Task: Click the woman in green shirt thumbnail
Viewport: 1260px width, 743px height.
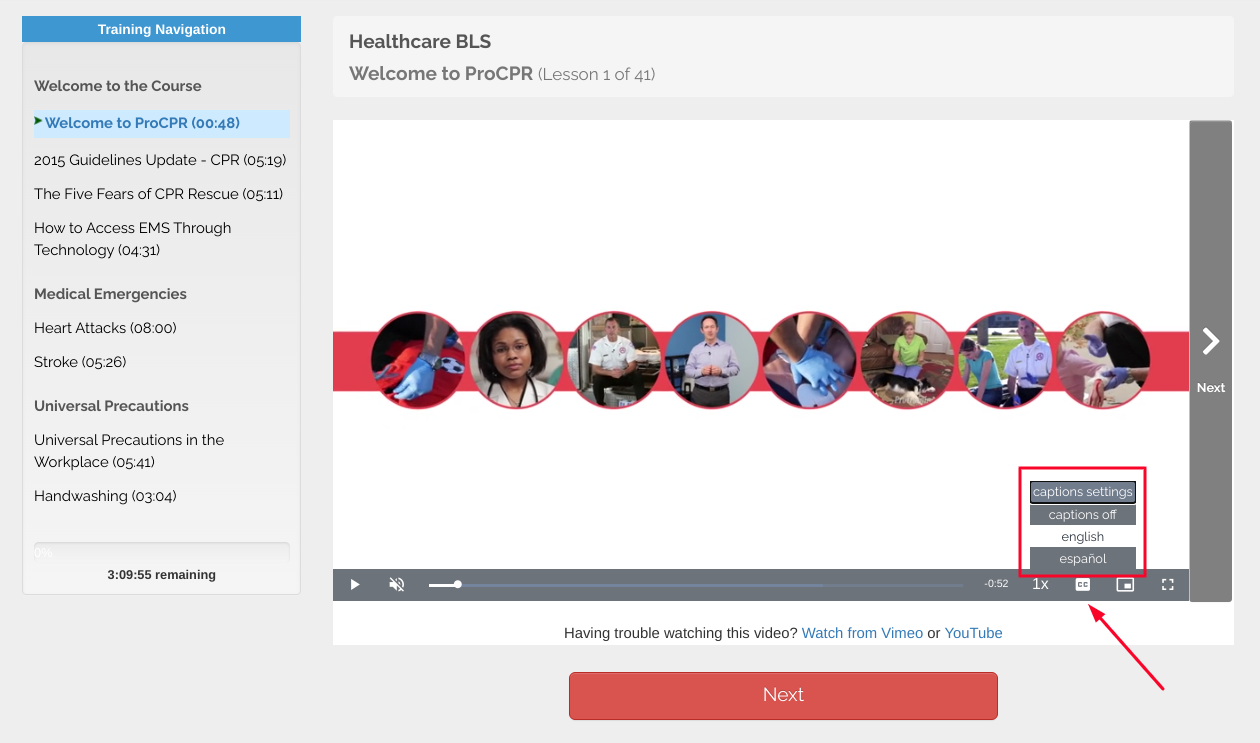Action: click(908, 360)
